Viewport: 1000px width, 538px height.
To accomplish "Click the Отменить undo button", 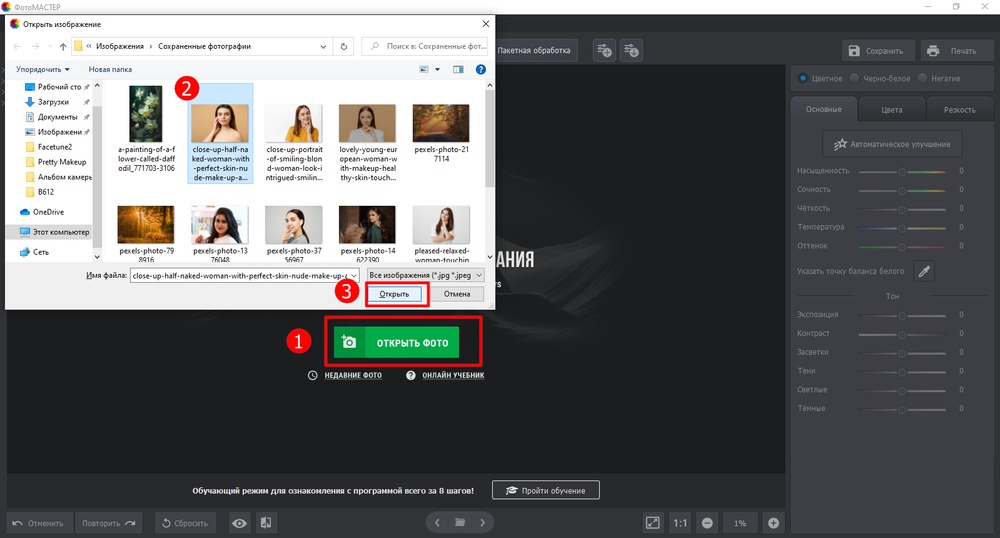I will click(x=38, y=523).
